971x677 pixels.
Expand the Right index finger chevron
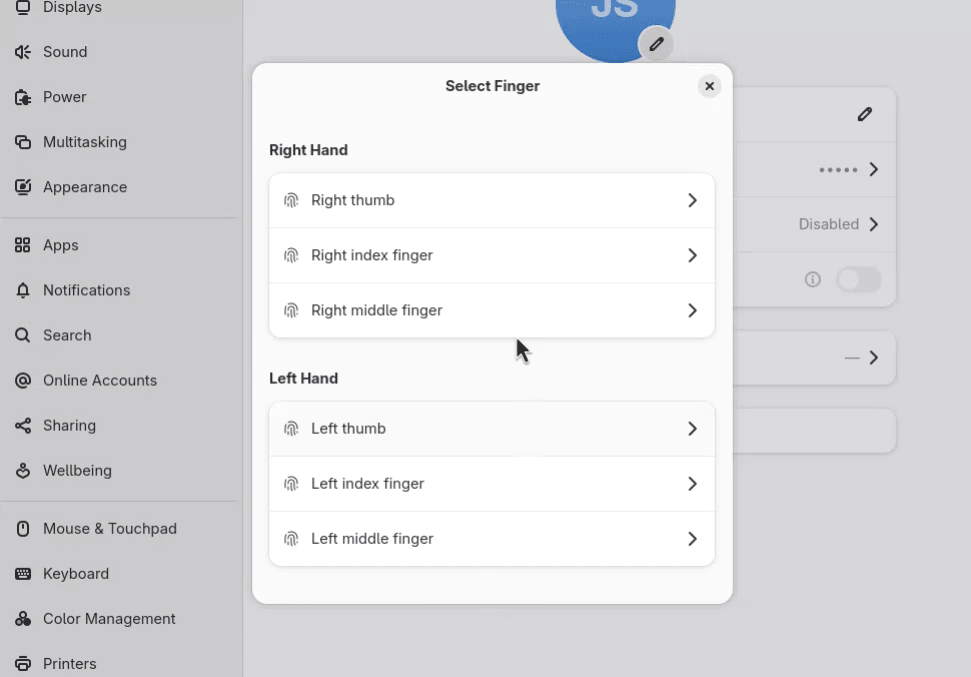pyautogui.click(x=692, y=255)
